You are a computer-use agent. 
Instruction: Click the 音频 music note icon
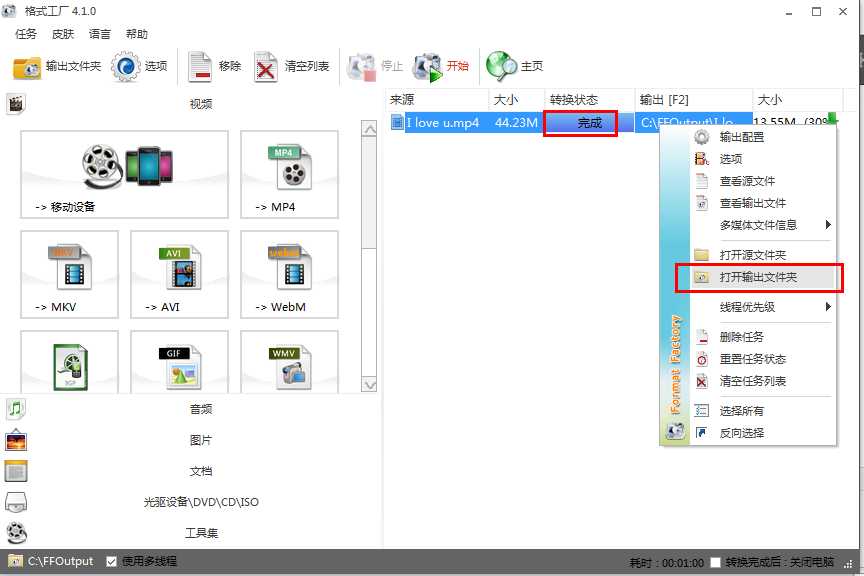pyautogui.click(x=16, y=408)
